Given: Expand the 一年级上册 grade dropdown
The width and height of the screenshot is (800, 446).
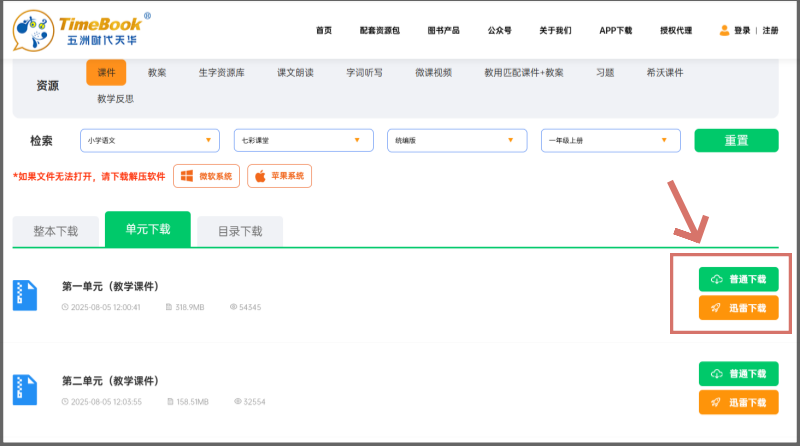Looking at the screenshot, I should click(x=610, y=141).
